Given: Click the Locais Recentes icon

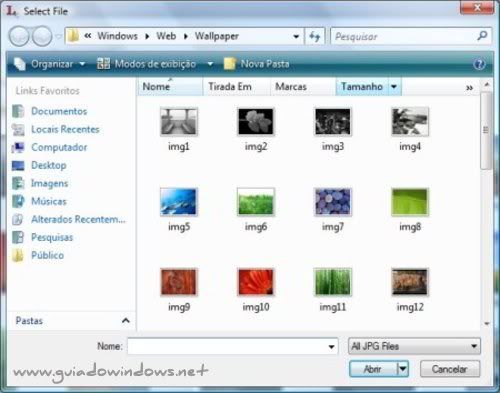Looking at the screenshot, I should tap(18, 129).
